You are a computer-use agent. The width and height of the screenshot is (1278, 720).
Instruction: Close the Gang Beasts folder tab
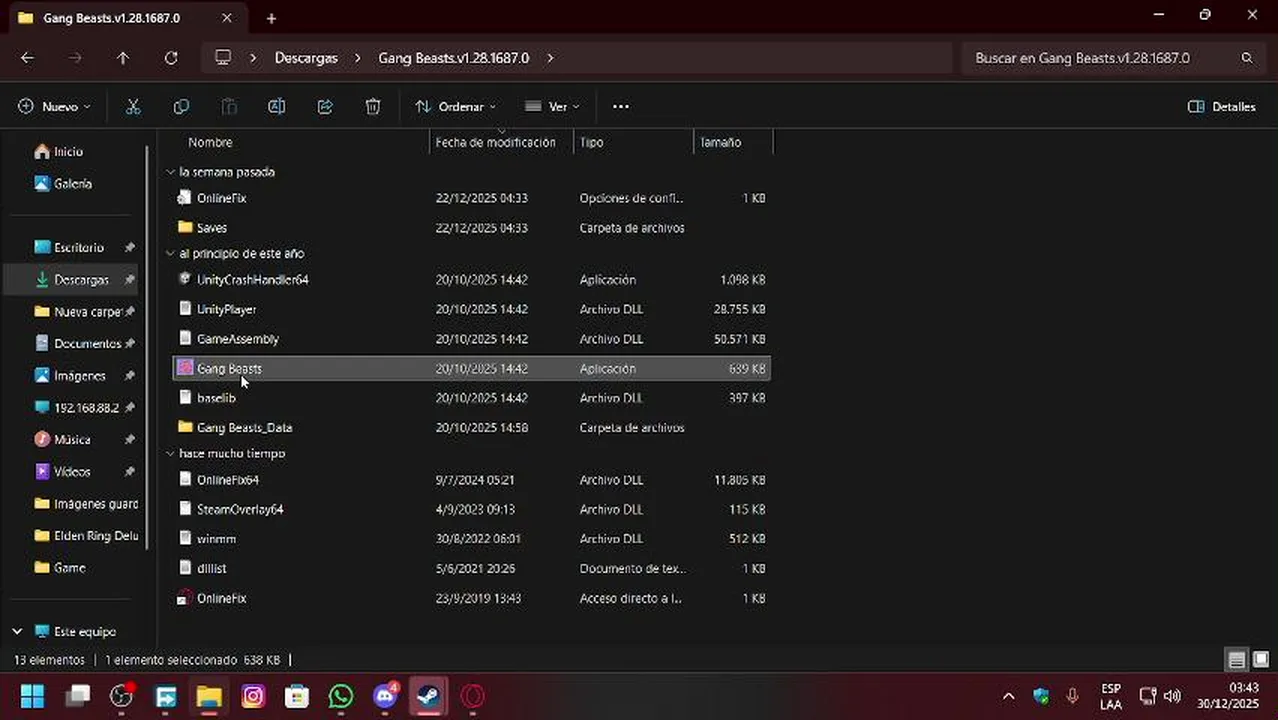click(x=227, y=18)
